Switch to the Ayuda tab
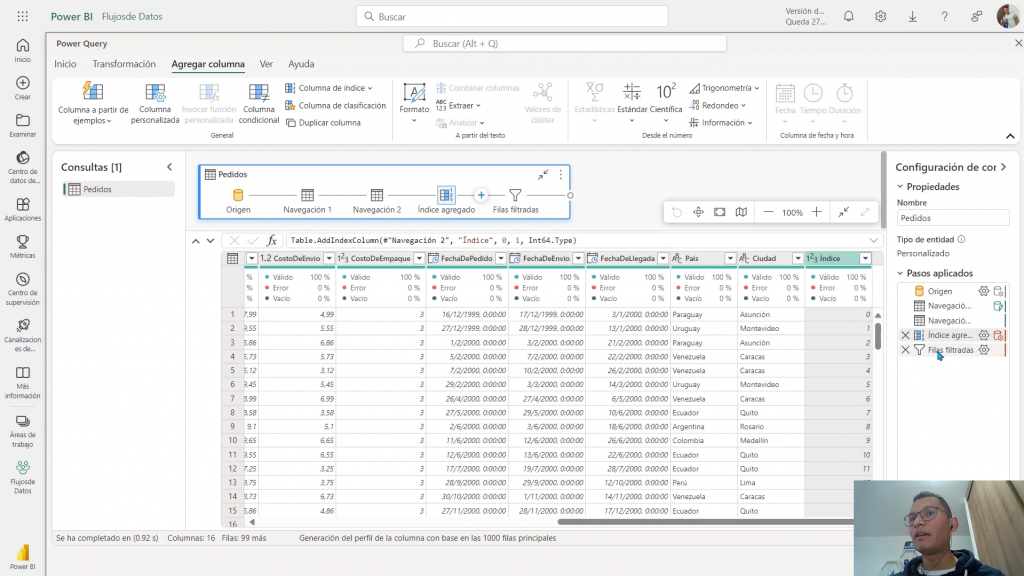The image size is (1024, 576). pyautogui.click(x=301, y=64)
